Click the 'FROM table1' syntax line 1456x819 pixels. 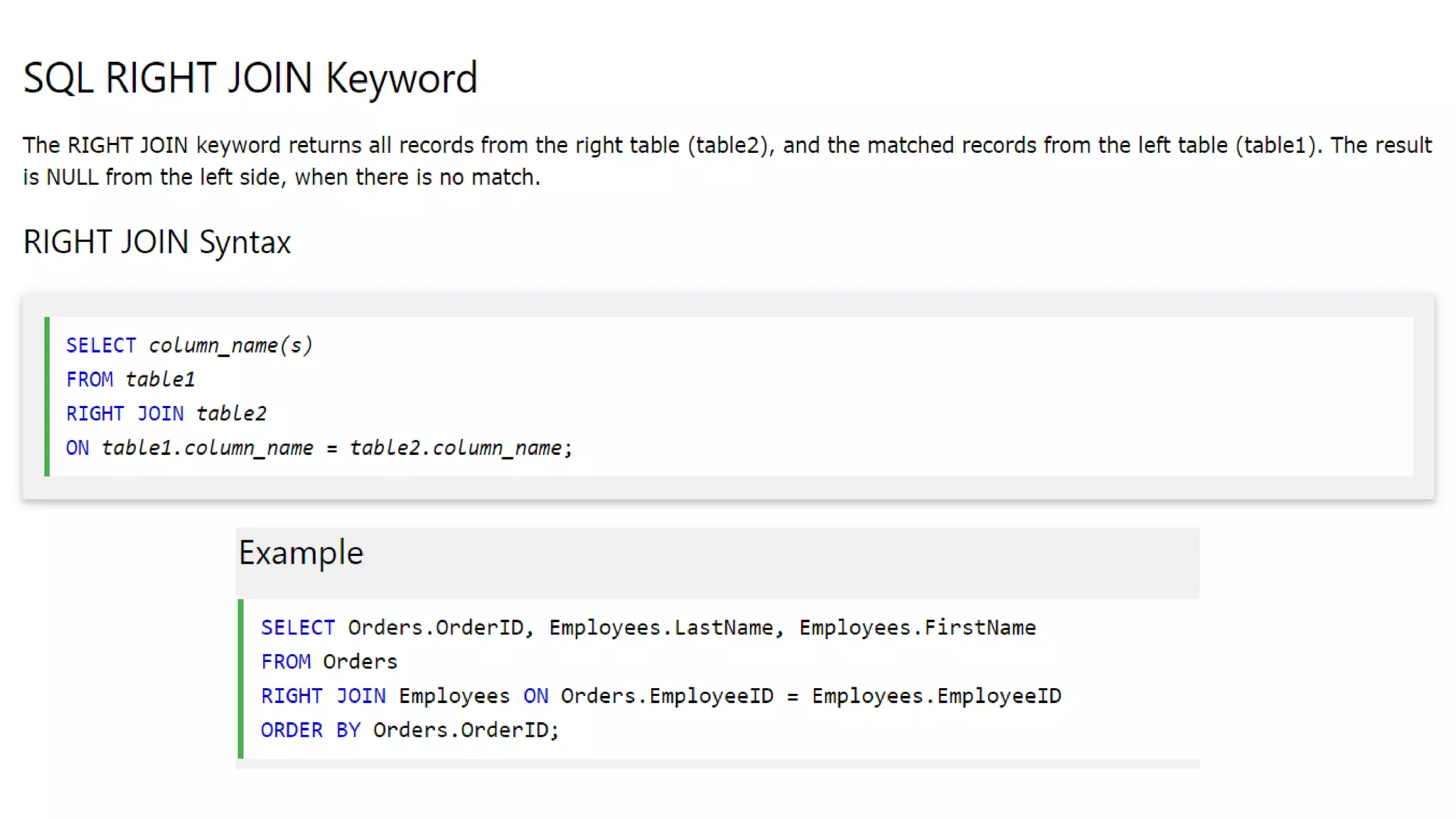tap(130, 379)
